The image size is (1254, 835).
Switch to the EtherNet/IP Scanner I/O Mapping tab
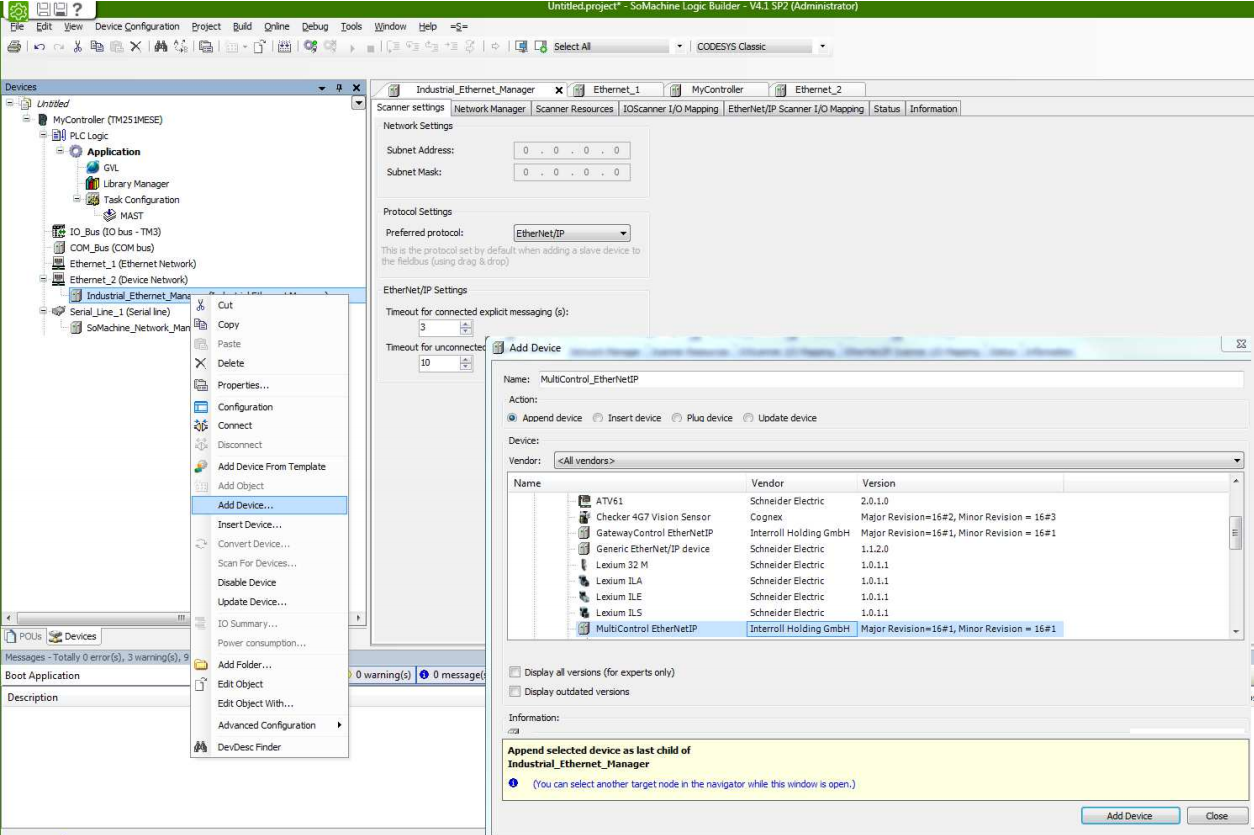click(x=796, y=109)
